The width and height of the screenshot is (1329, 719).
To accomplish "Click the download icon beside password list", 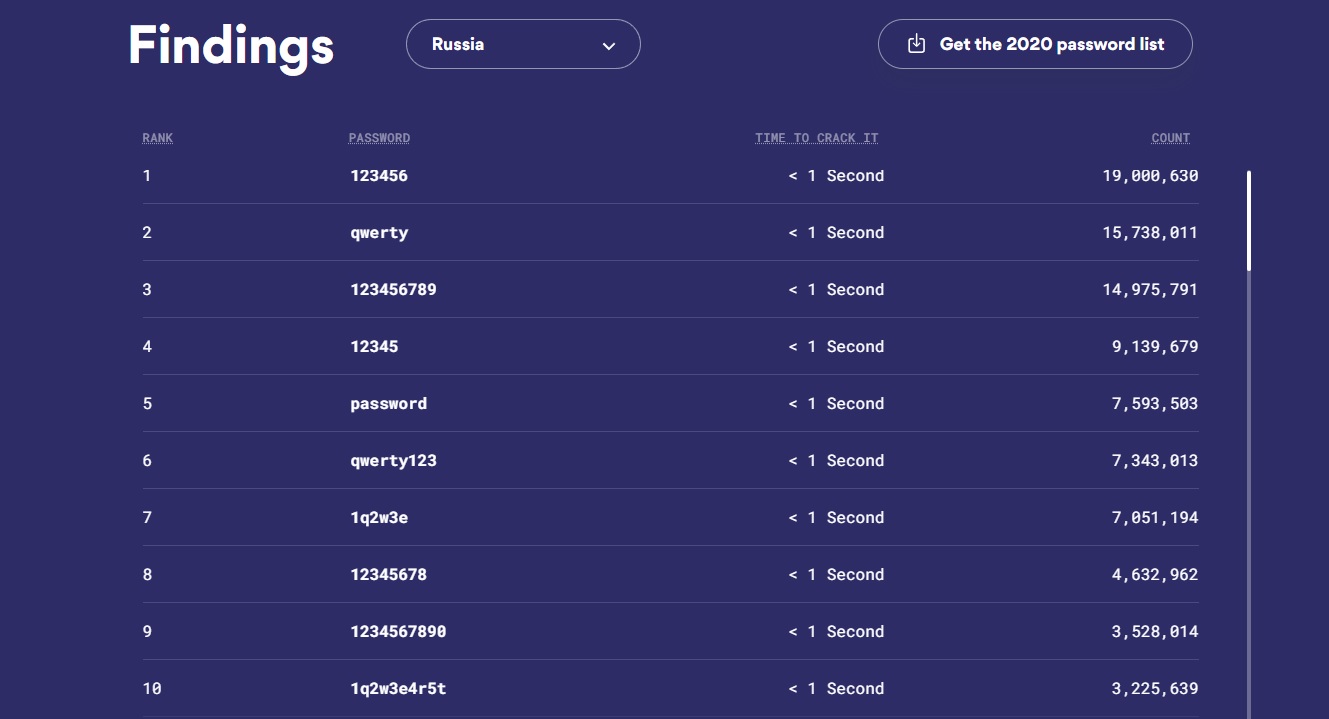I will click(x=916, y=44).
